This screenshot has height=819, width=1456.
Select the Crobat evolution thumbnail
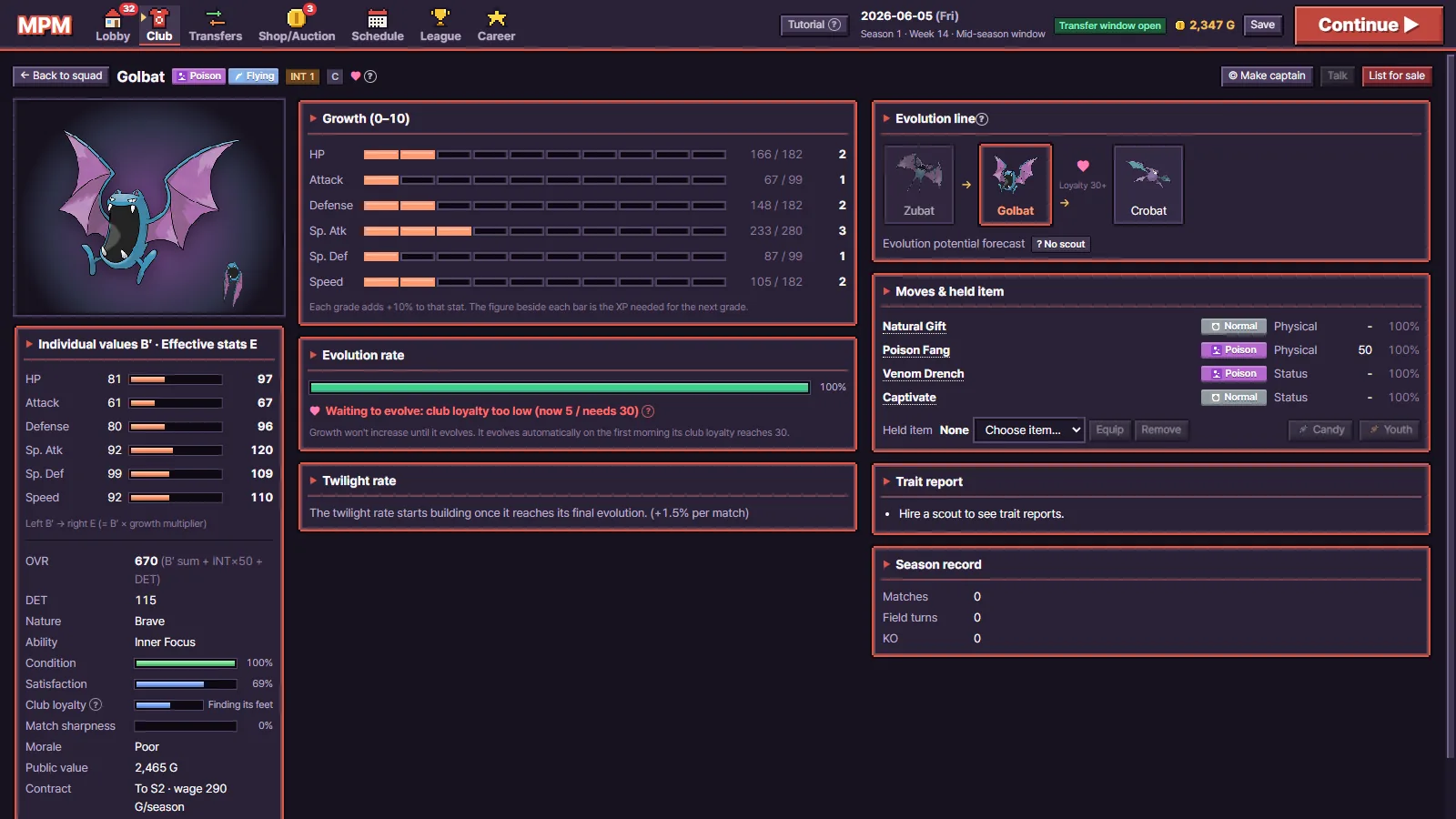point(1148,185)
